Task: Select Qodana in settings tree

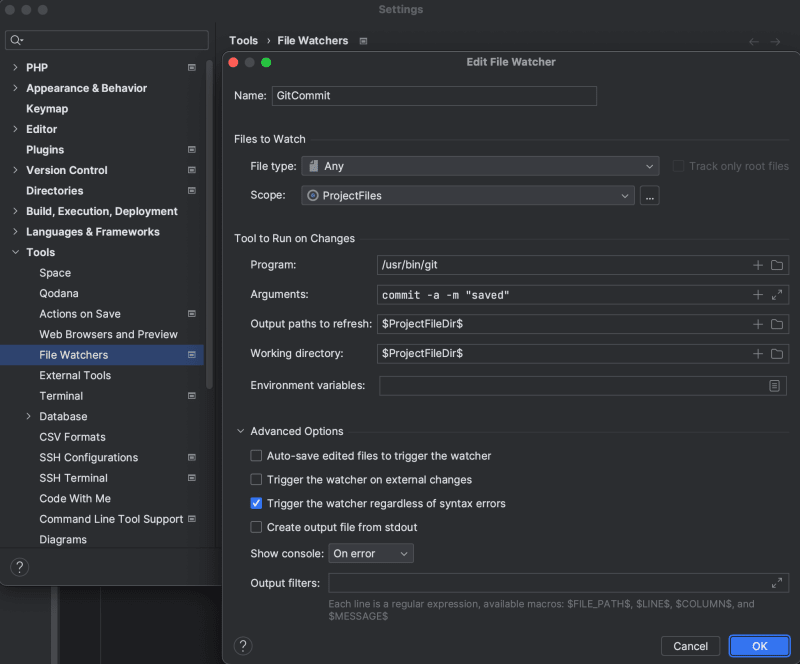Action: [59, 293]
